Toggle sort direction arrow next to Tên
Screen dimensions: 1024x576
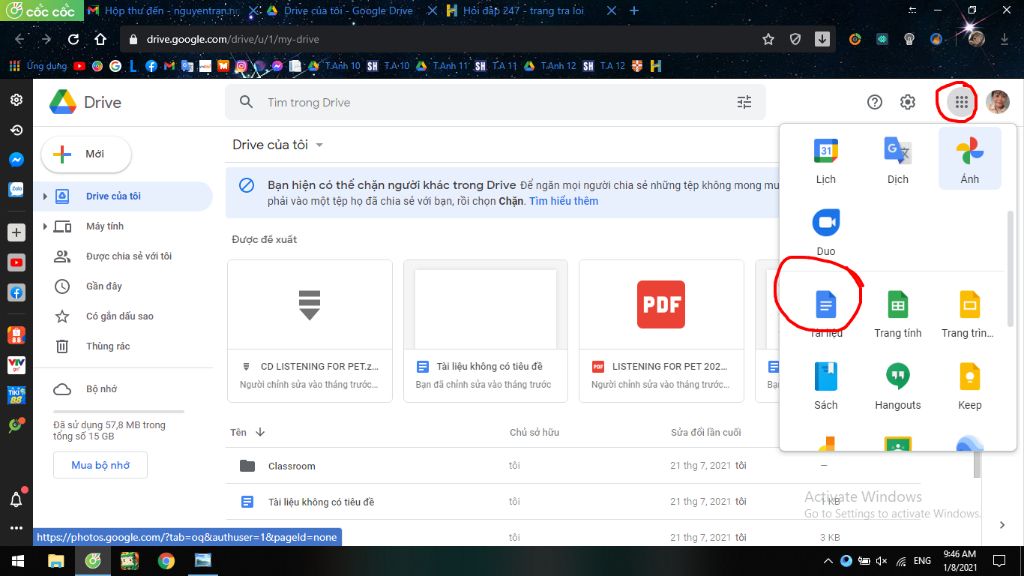click(260, 432)
